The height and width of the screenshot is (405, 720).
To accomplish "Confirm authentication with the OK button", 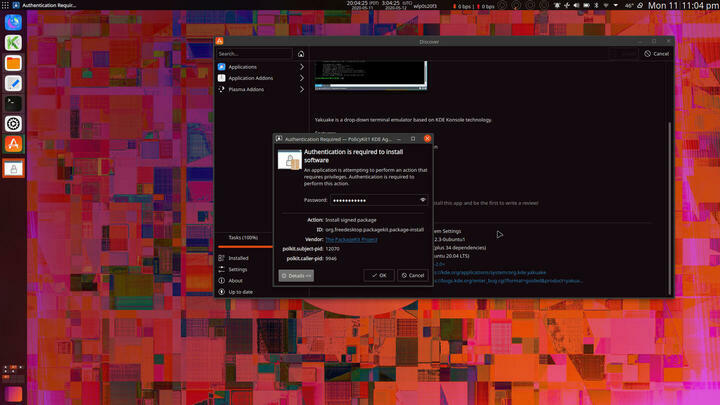I will pos(379,276).
